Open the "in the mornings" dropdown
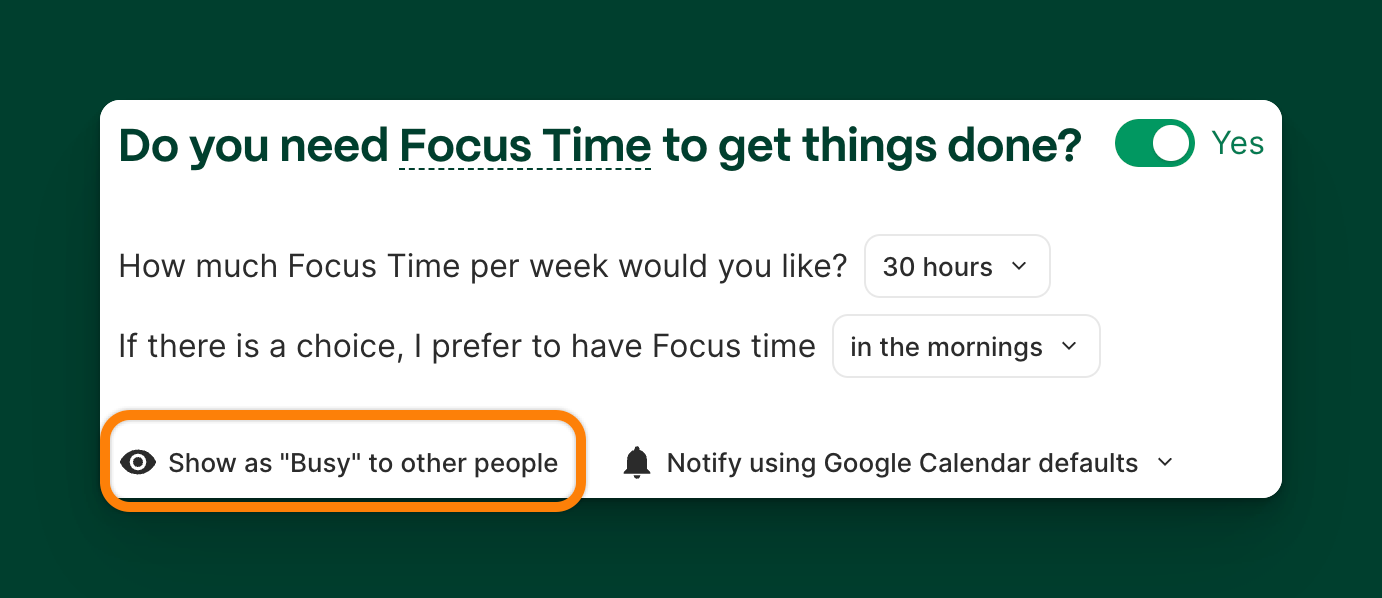Viewport: 1382px width, 598px height. pos(965,346)
